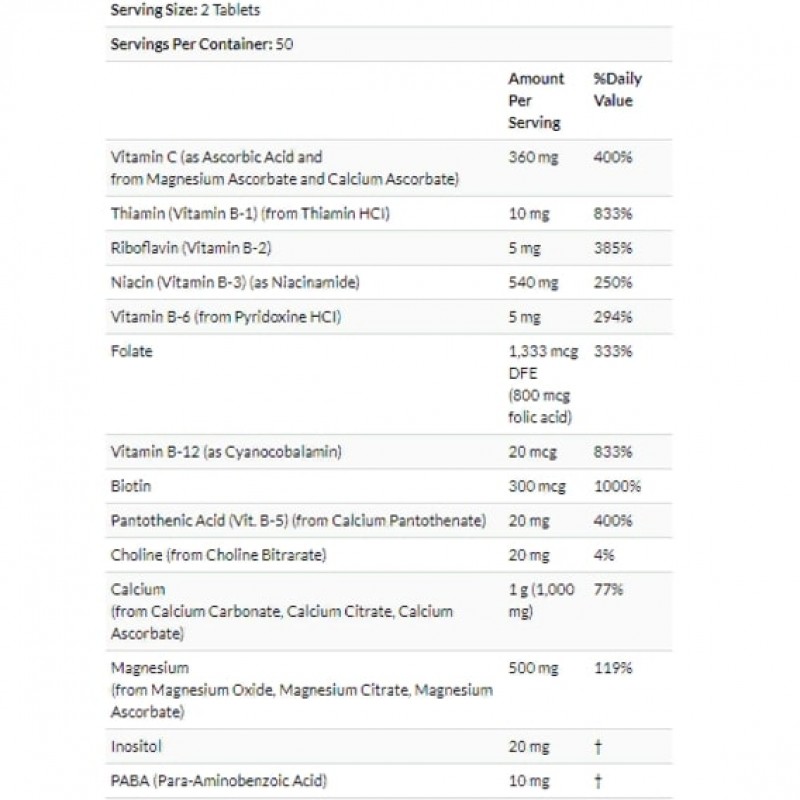
Task: Select the Choline 4% daily value
Action: pos(604,555)
